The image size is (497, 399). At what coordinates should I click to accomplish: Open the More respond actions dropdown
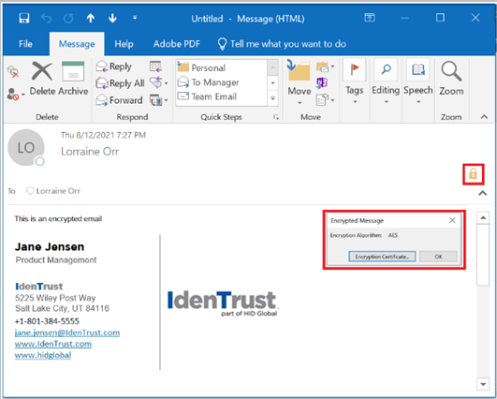coord(159,100)
